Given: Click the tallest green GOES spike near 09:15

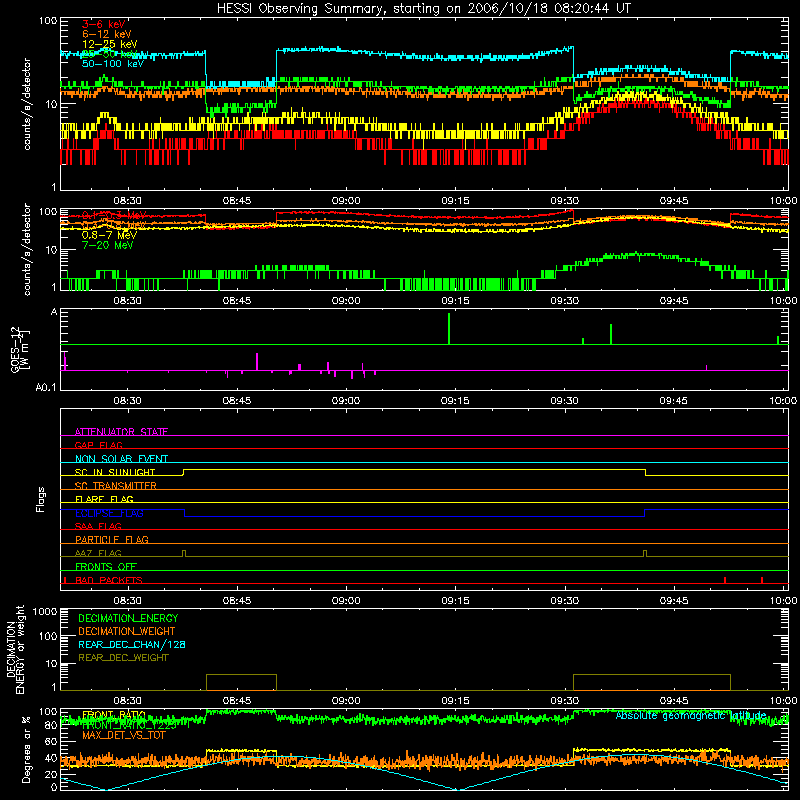Looking at the screenshot, I should pos(449,329).
